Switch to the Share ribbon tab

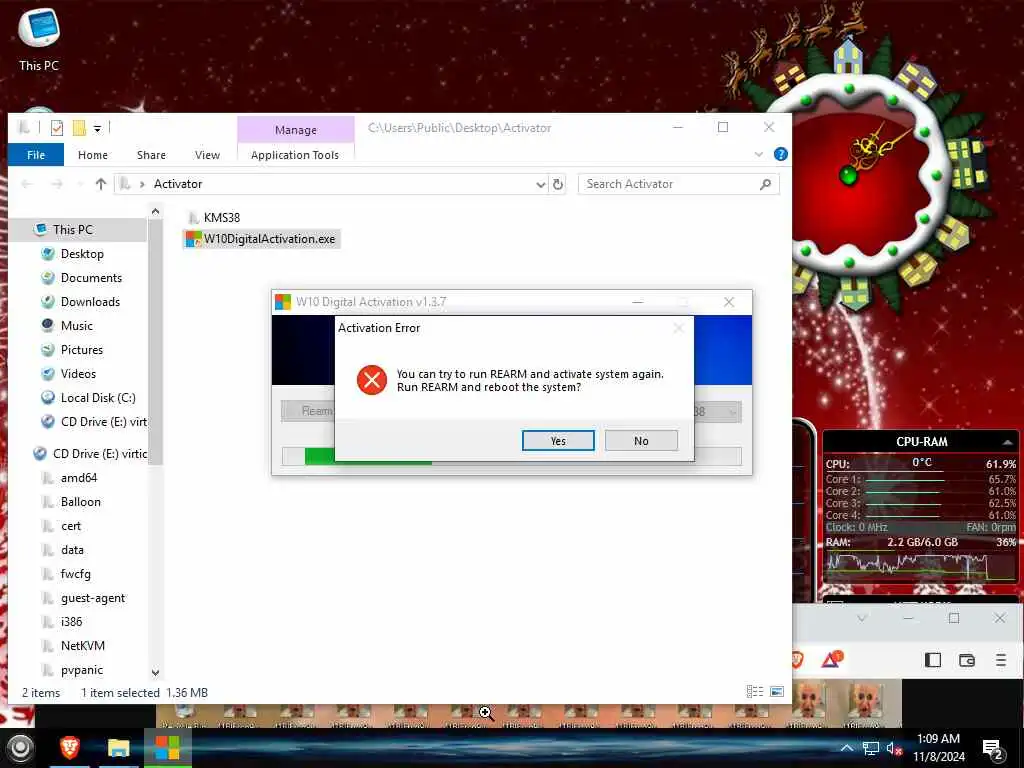[152, 155]
